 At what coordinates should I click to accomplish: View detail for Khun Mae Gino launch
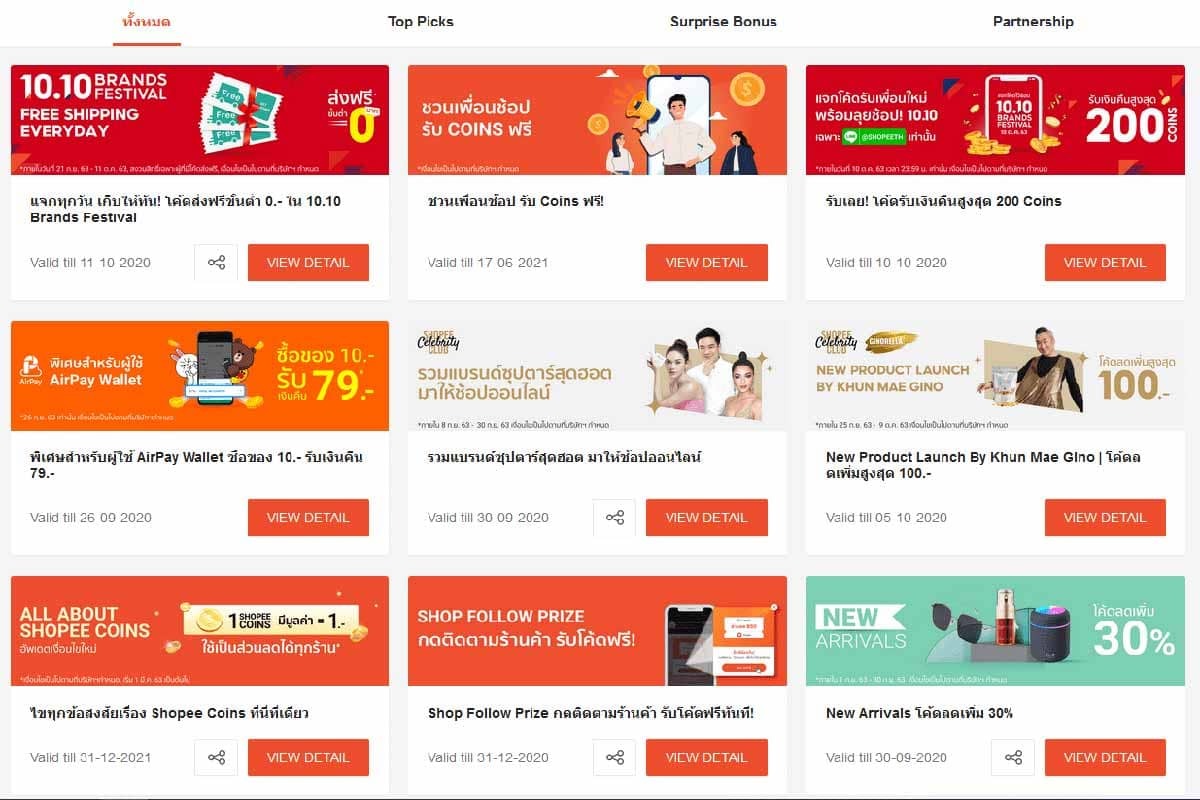[1105, 518]
